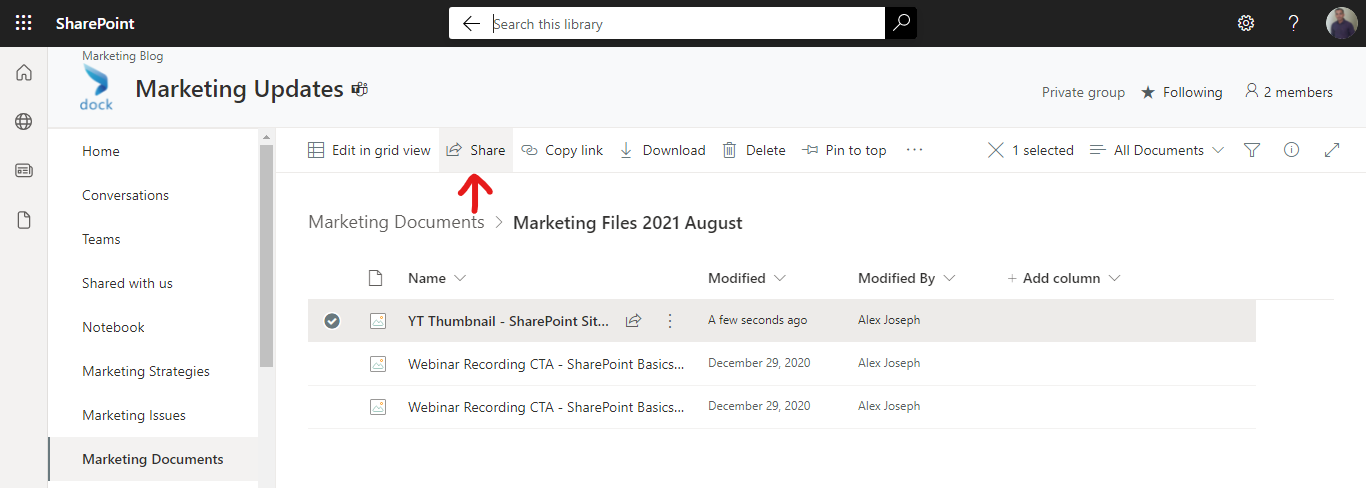1366x488 pixels.
Task: Click Pin to top
Action: tap(844, 150)
